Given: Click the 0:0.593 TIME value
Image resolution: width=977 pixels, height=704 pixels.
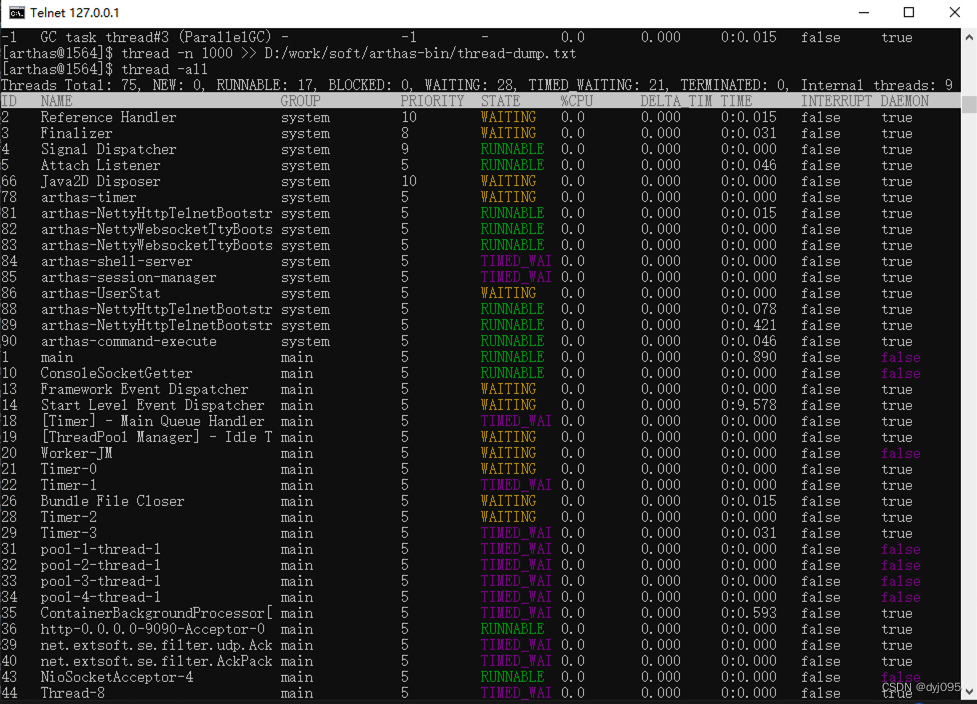Looking at the screenshot, I should tap(748, 613).
